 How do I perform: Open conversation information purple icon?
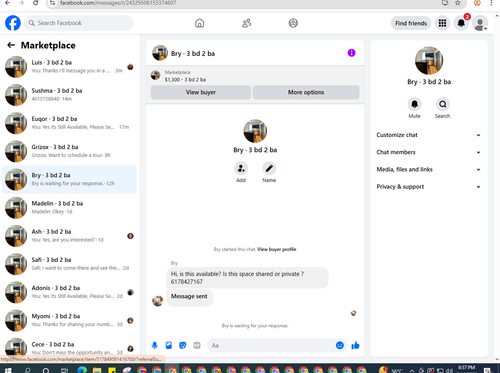click(351, 53)
